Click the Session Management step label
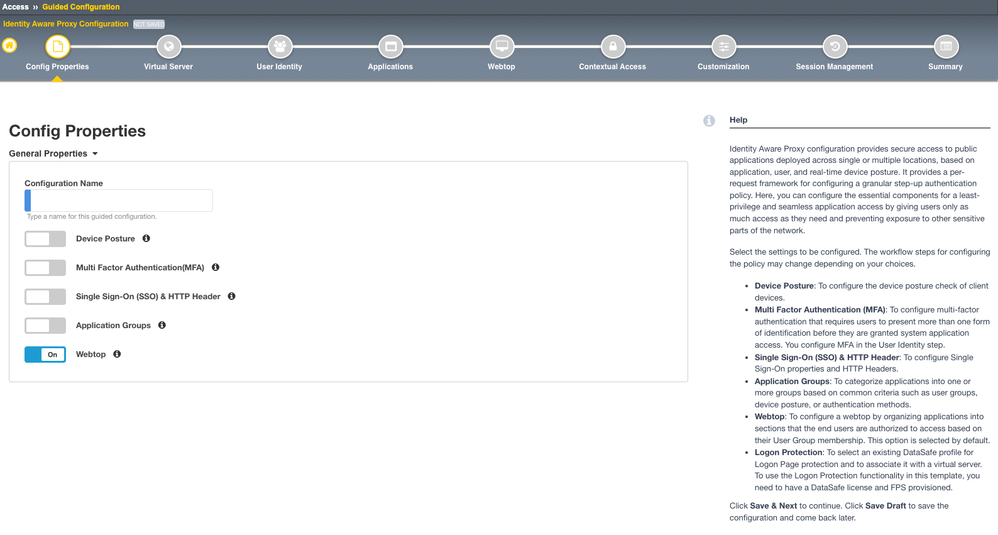Image resolution: width=998 pixels, height=535 pixels. pyautogui.click(x=834, y=67)
